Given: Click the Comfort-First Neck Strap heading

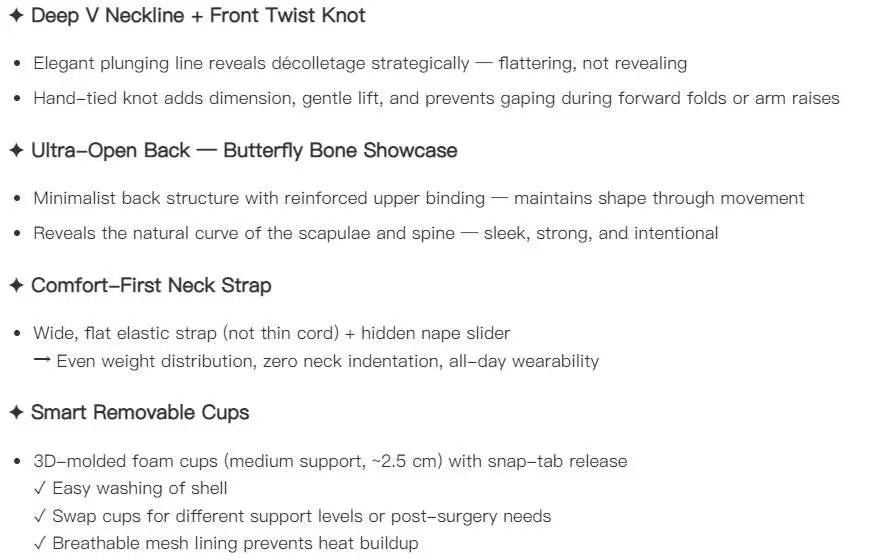Looking at the screenshot, I should tap(151, 285).
